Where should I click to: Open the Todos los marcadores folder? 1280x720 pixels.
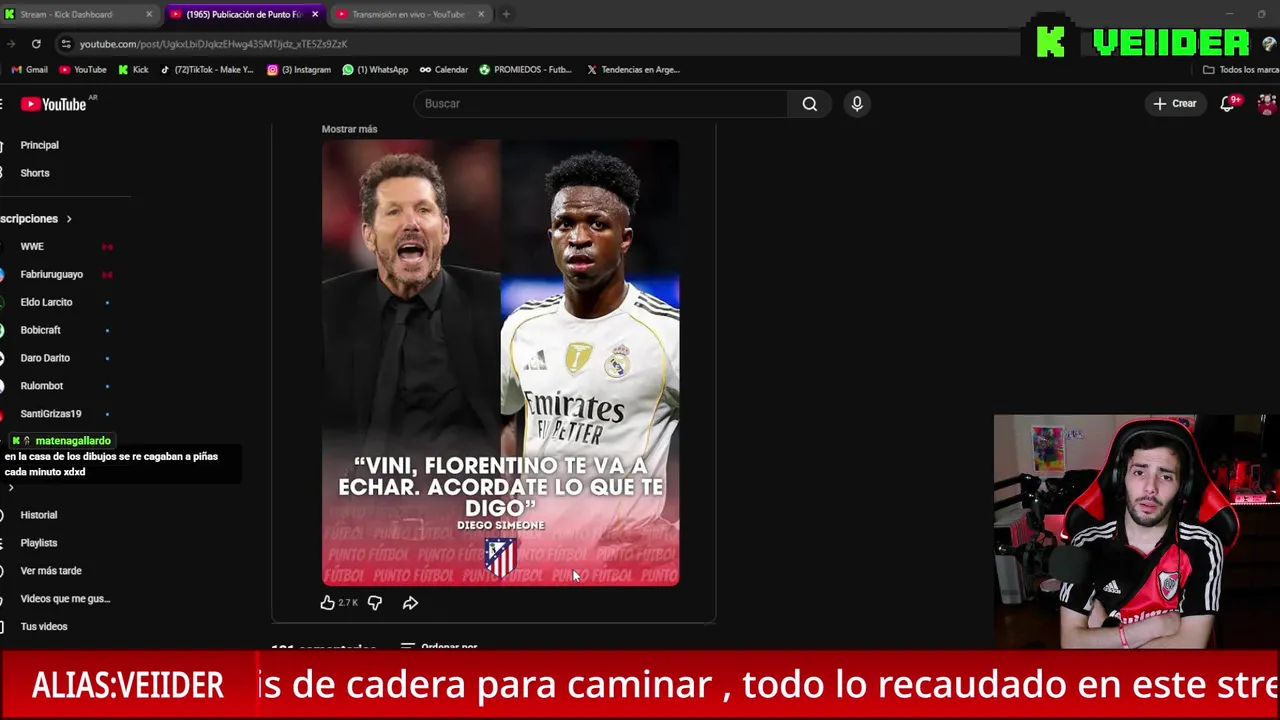[1241, 70]
